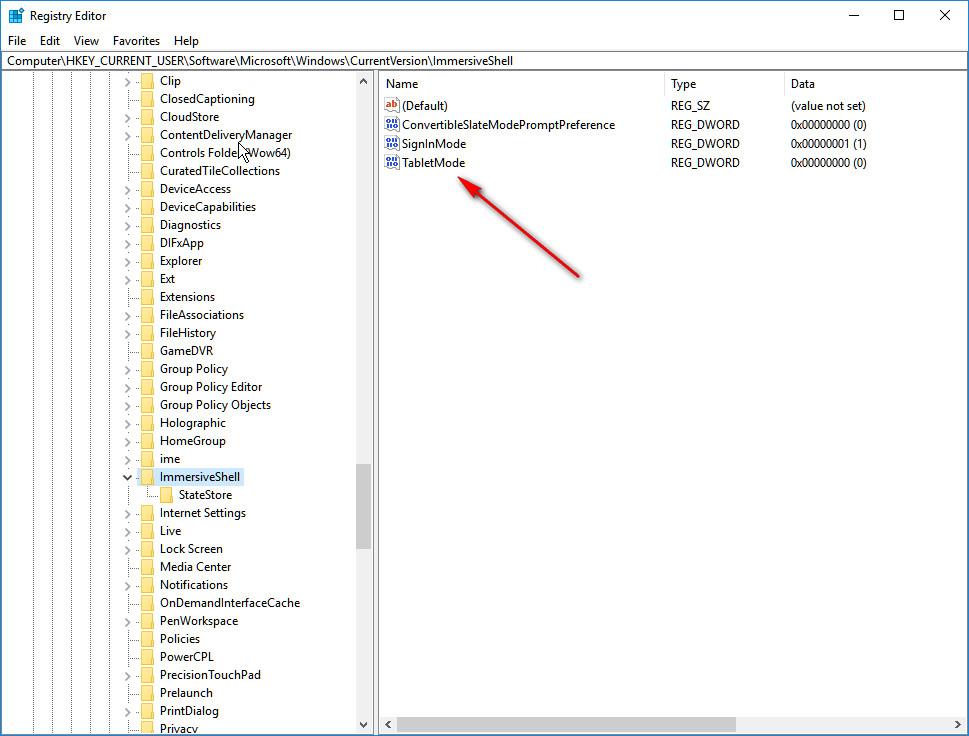Expand the CloudStore key
The height and width of the screenshot is (736, 969).
pyautogui.click(x=127, y=117)
